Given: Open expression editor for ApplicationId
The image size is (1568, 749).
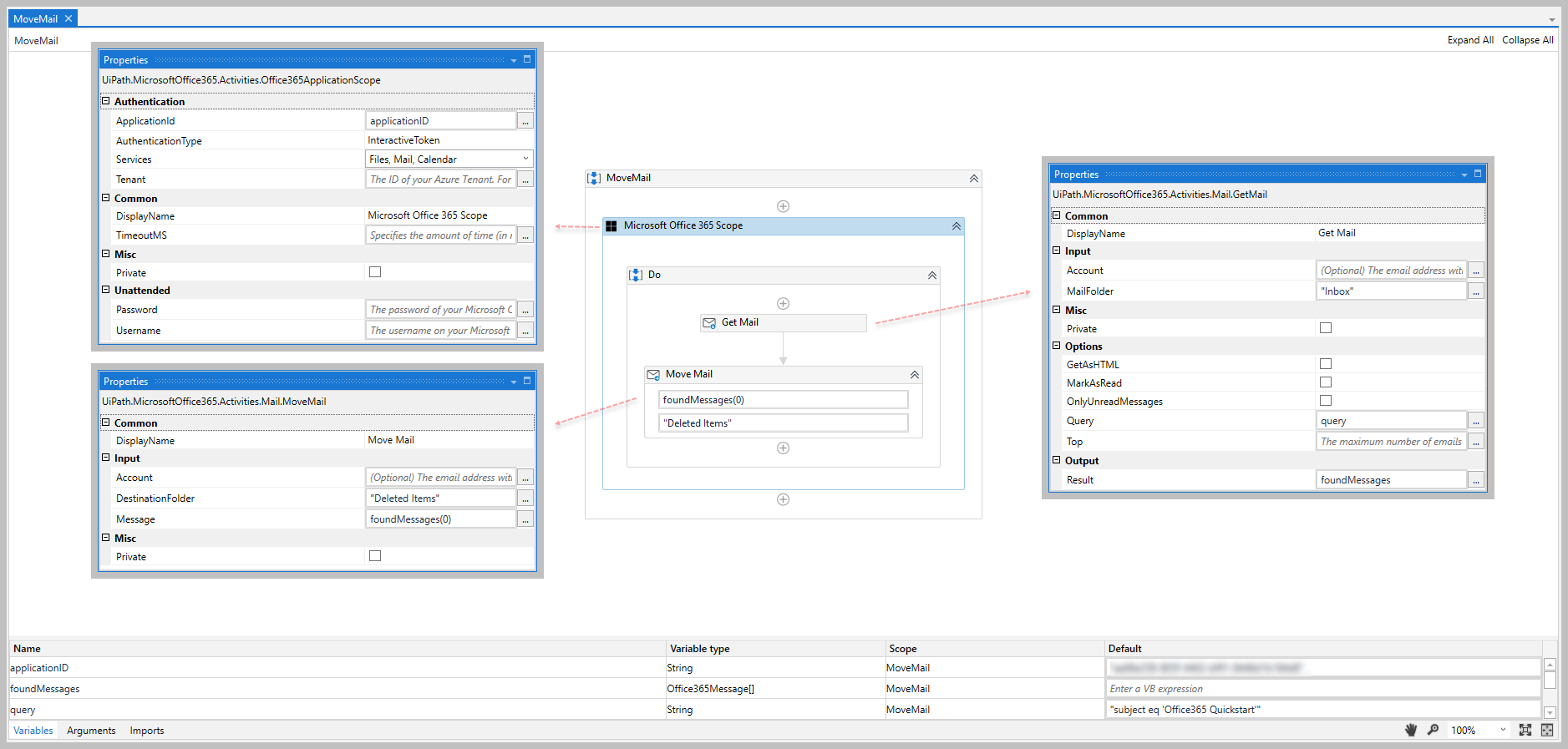Looking at the screenshot, I should click(525, 121).
